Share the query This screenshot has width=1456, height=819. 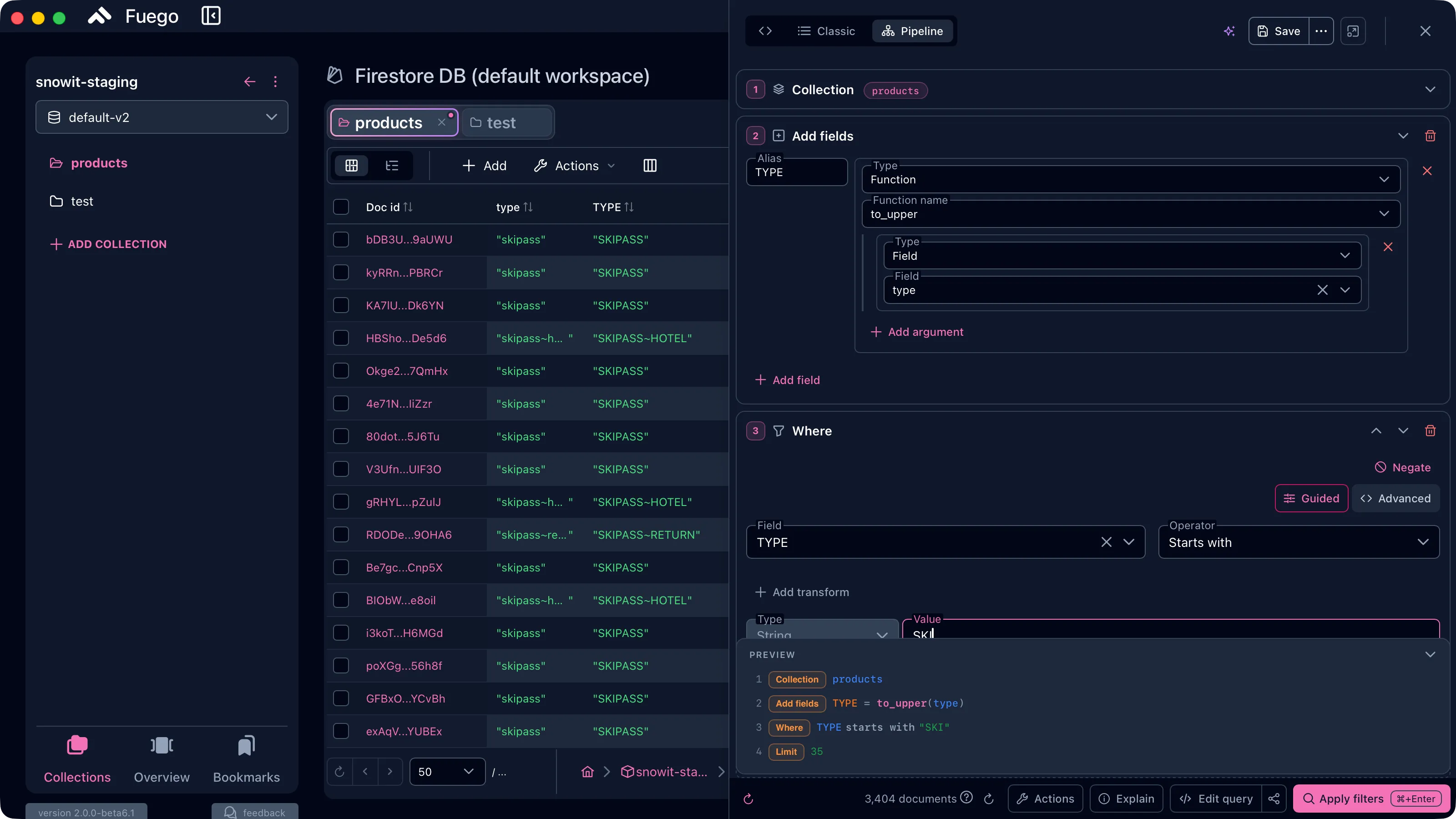[1274, 799]
